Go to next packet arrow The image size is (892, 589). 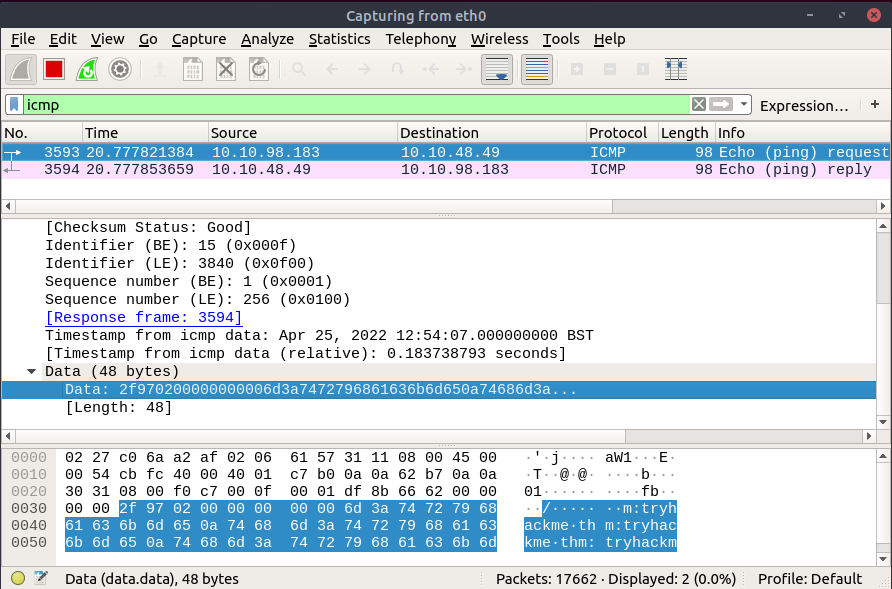click(x=365, y=69)
